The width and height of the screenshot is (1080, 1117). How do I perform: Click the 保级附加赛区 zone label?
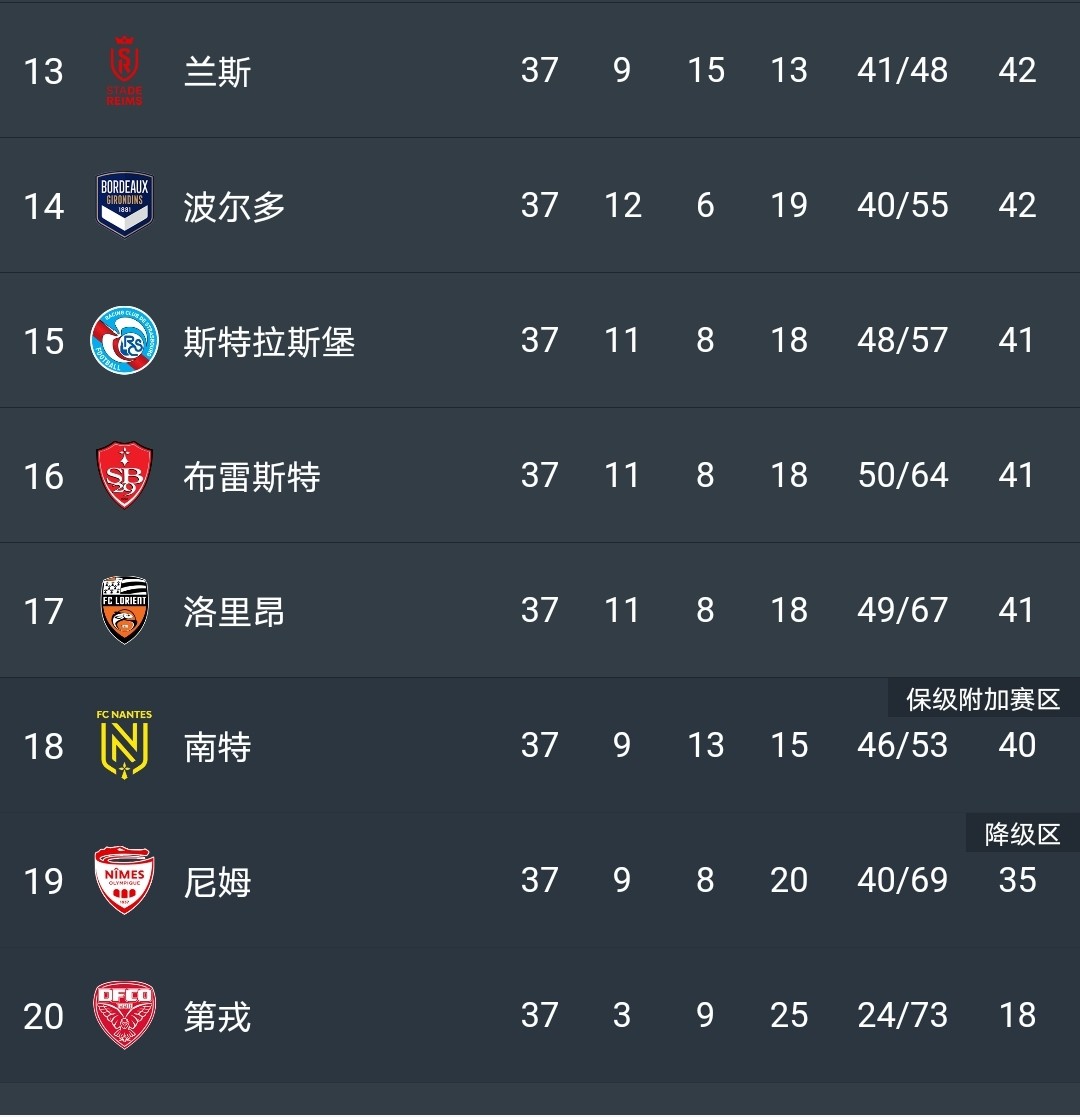982,699
